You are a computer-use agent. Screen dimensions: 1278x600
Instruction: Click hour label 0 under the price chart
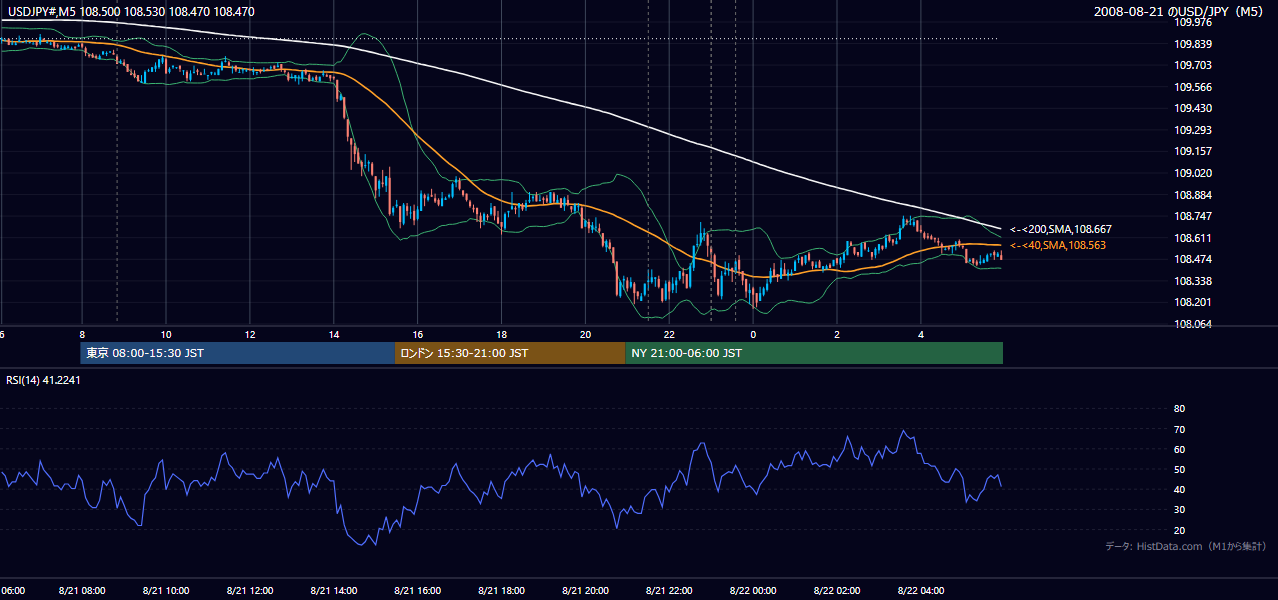tap(754, 334)
